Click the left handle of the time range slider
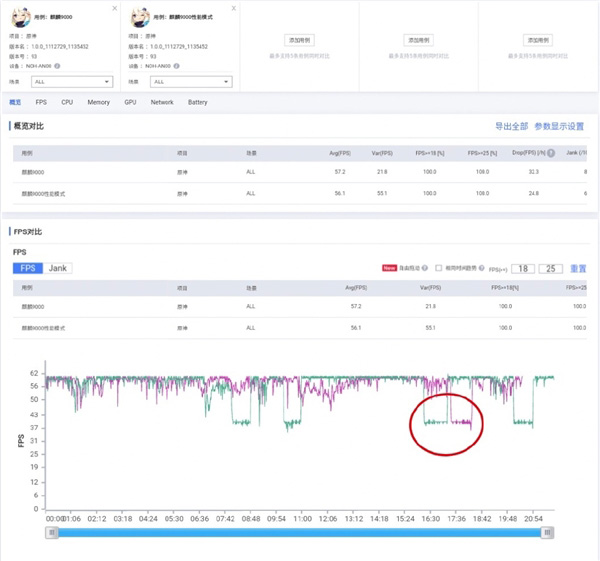 pos(50,533)
